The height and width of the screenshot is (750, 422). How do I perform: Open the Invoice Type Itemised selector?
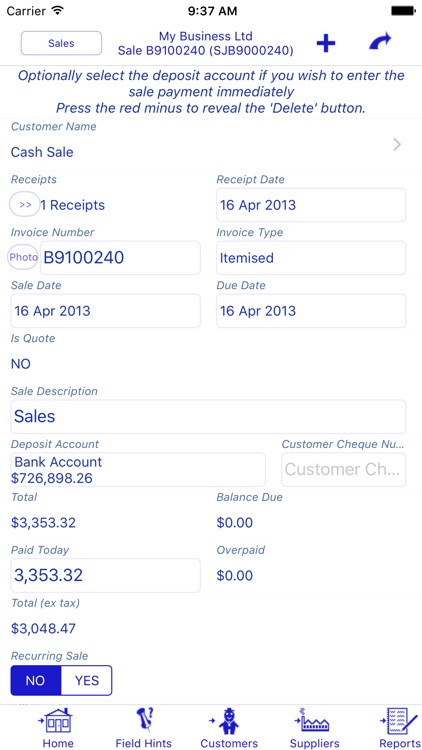tap(311, 258)
